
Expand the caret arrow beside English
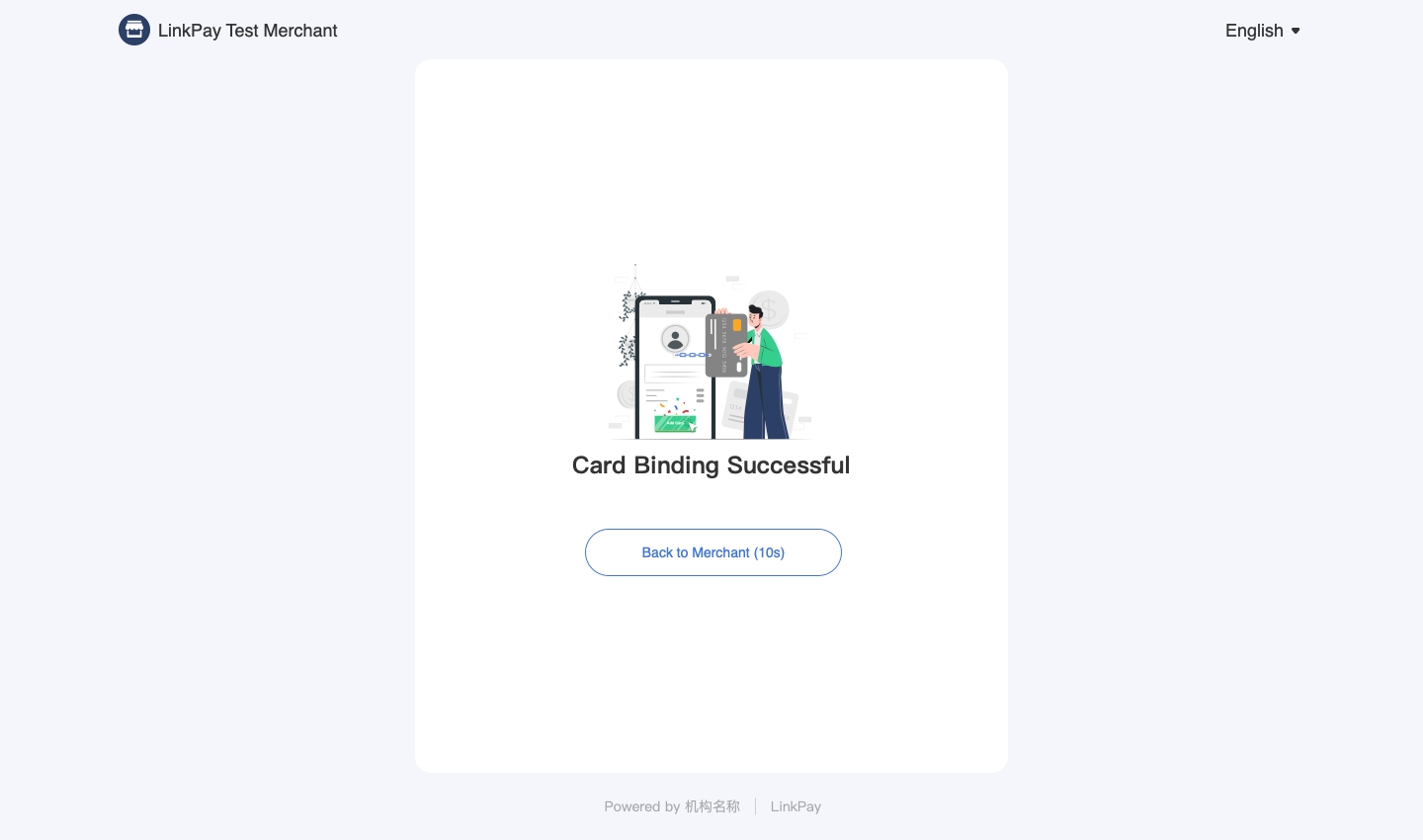pyautogui.click(x=1296, y=31)
